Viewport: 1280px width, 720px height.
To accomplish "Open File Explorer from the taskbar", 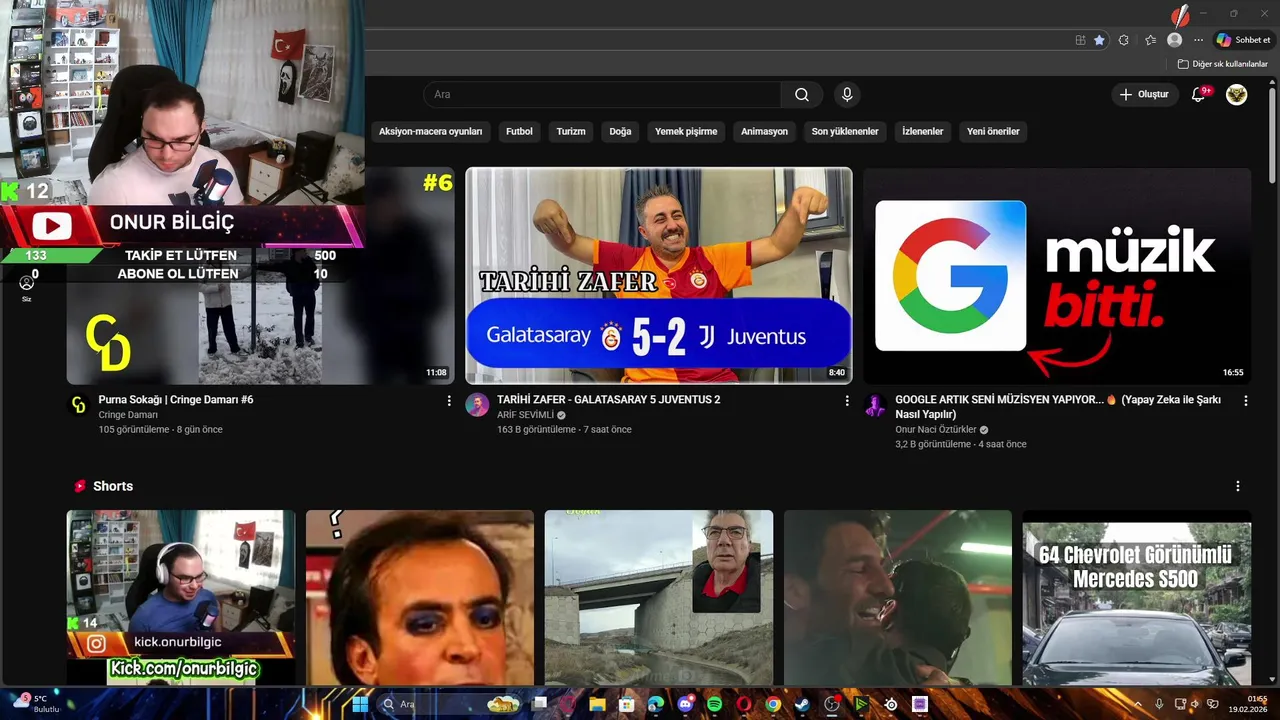I will pyautogui.click(x=597, y=704).
